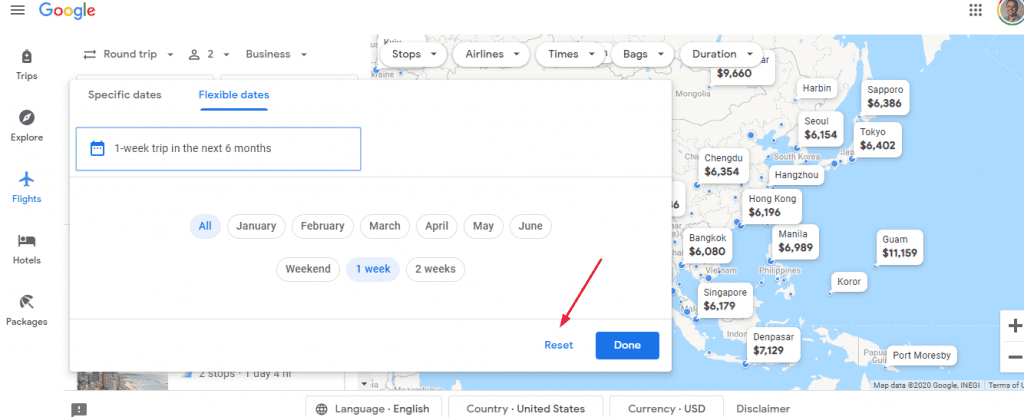1024x417 pixels.
Task: Click the passengers person icon
Action: (194, 54)
